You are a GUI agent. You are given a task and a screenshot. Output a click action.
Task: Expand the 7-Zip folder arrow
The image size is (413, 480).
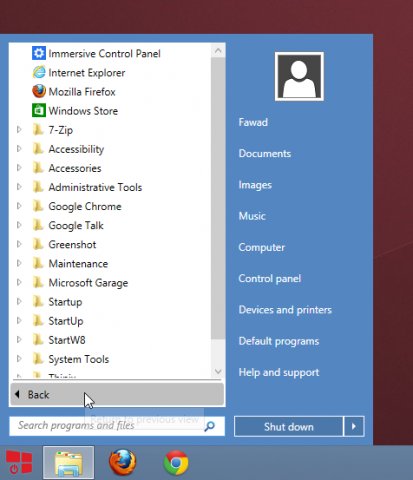click(x=19, y=130)
